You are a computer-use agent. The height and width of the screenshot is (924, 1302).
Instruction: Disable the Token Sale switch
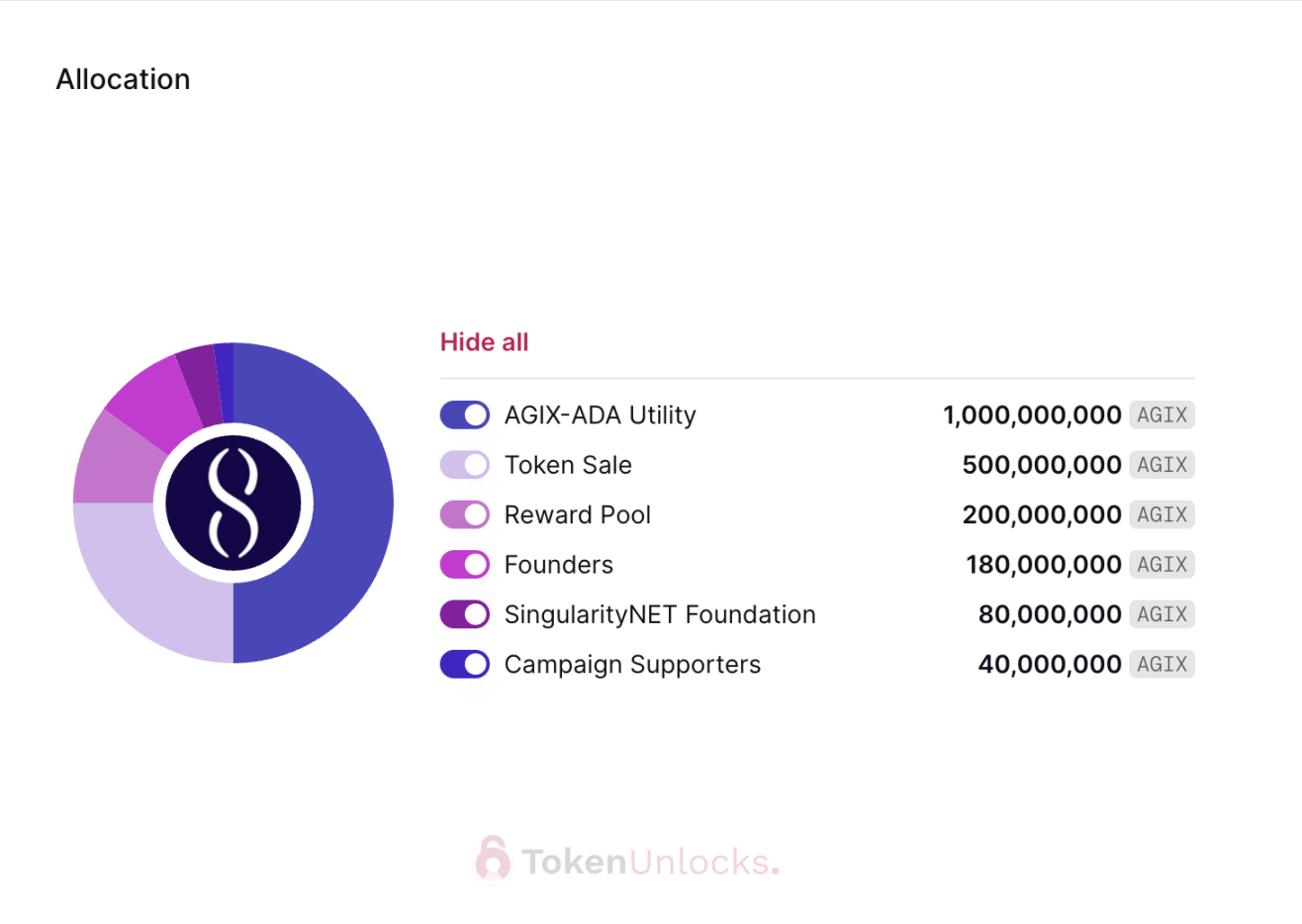[465, 465]
